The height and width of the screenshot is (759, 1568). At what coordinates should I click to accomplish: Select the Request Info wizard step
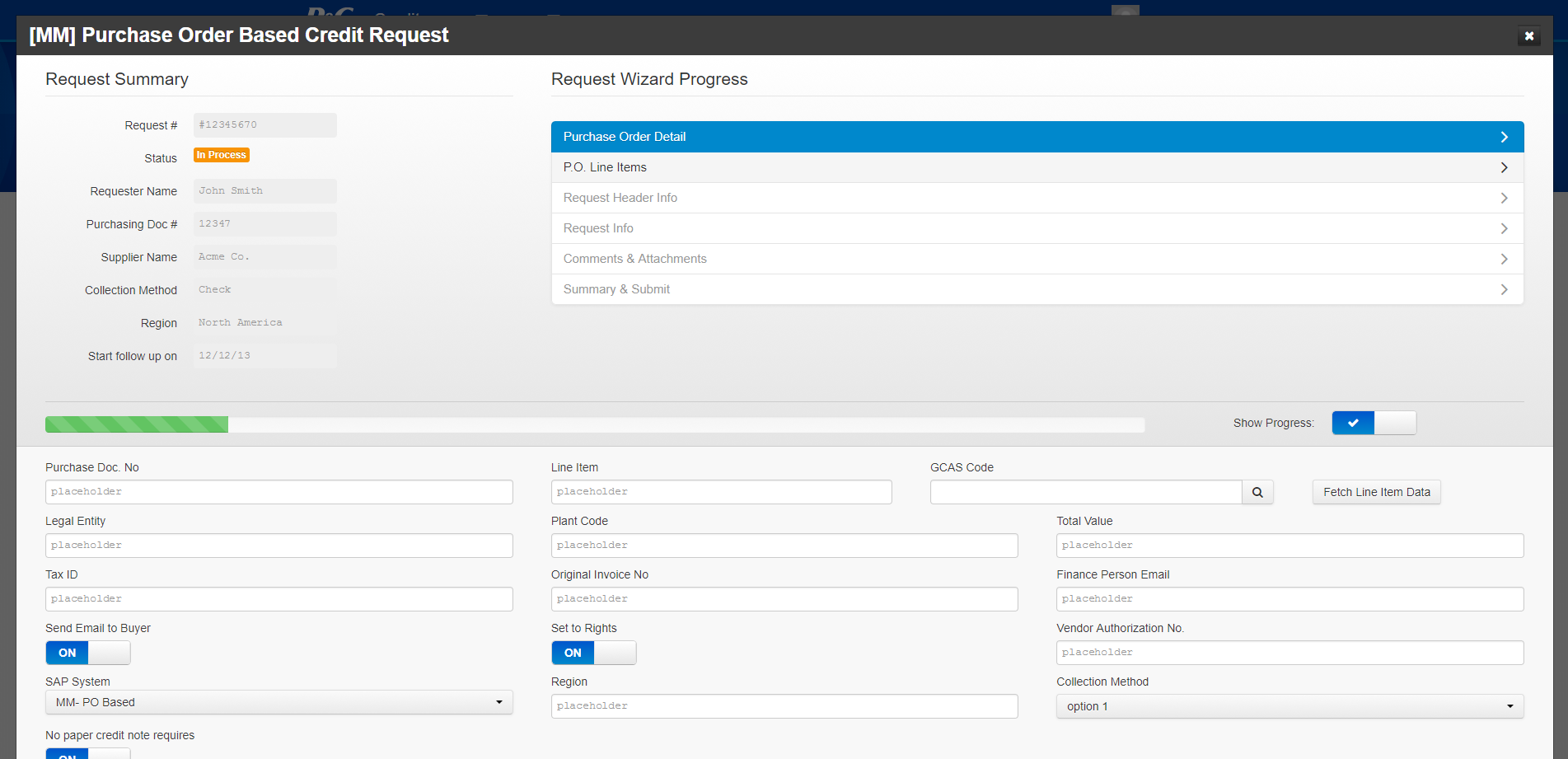click(x=1037, y=228)
